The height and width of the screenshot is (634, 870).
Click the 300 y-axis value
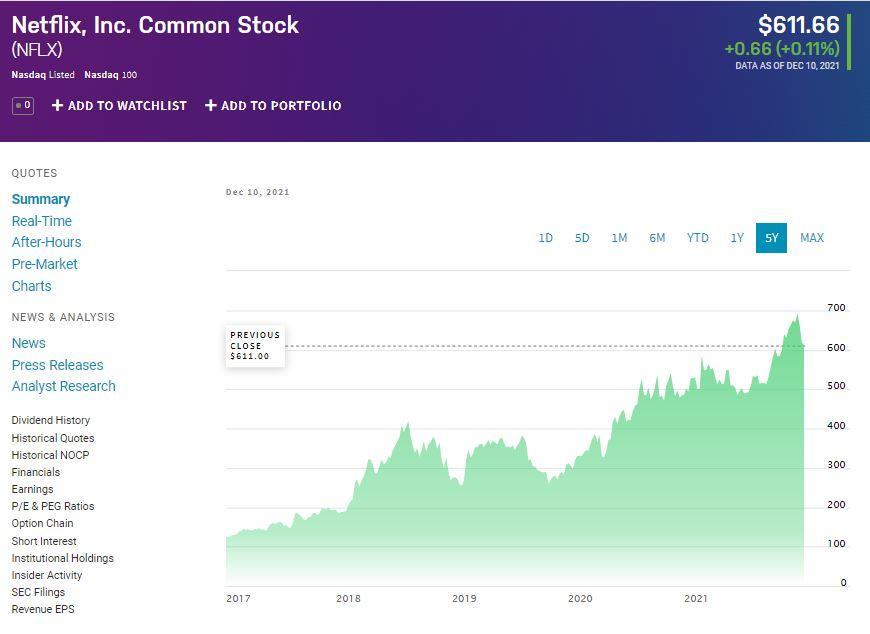tap(836, 465)
